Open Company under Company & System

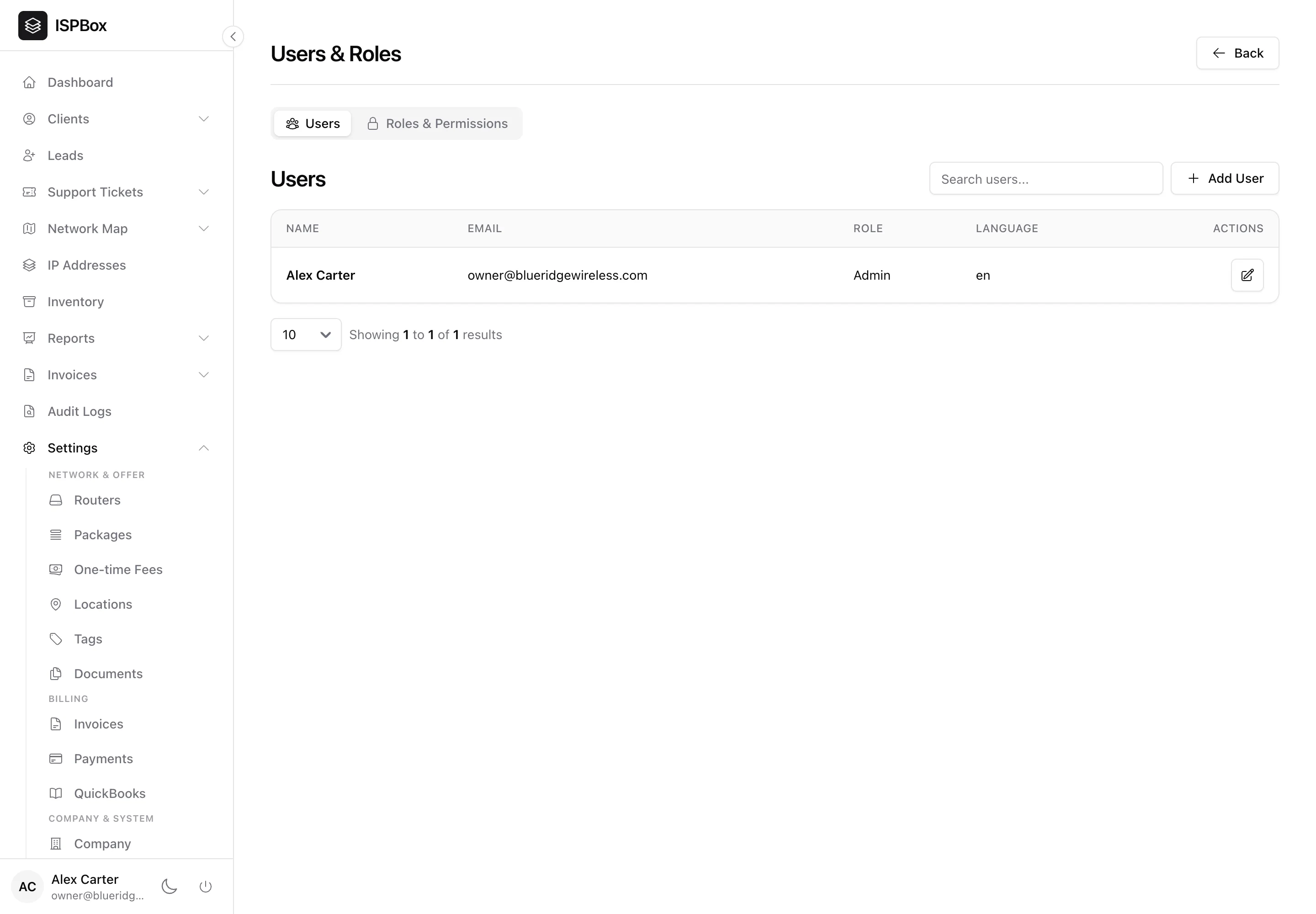click(x=102, y=844)
